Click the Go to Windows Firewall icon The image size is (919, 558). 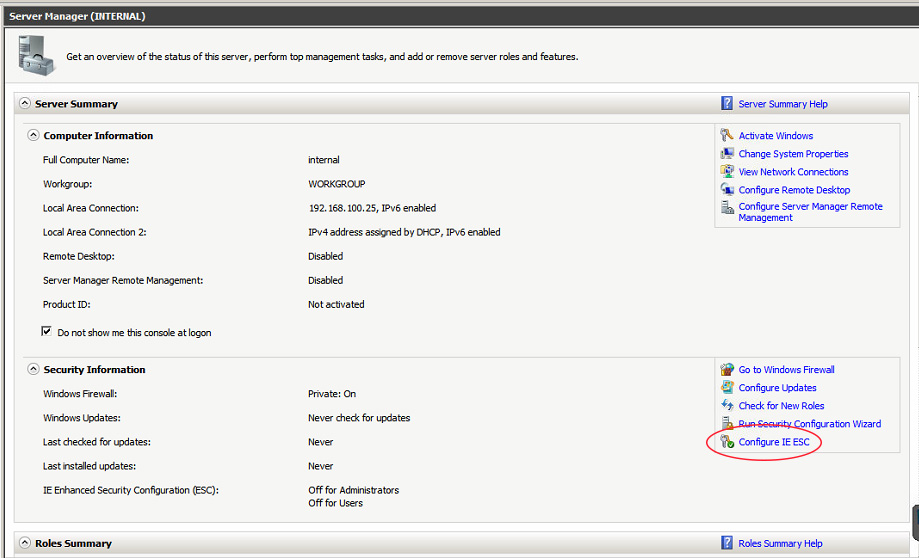click(x=727, y=369)
